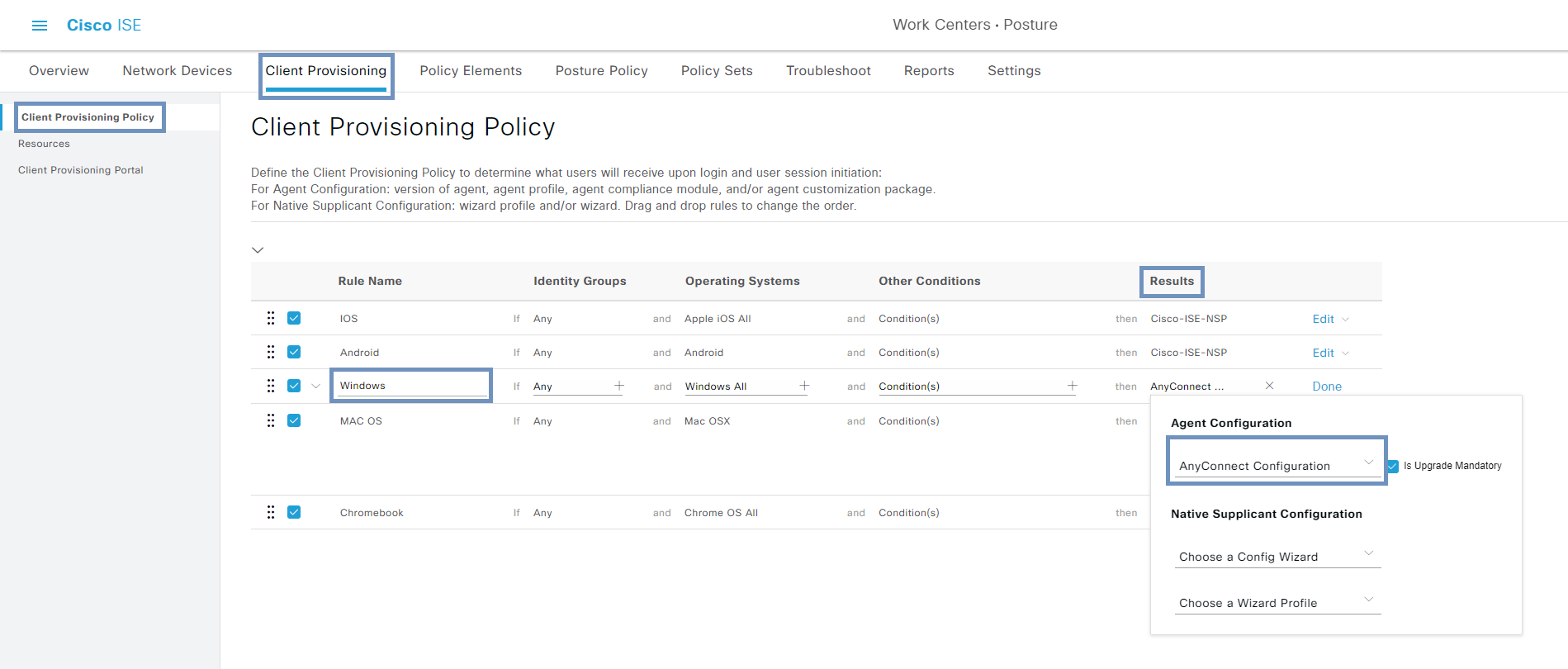Go to Reports tab

[x=929, y=71]
